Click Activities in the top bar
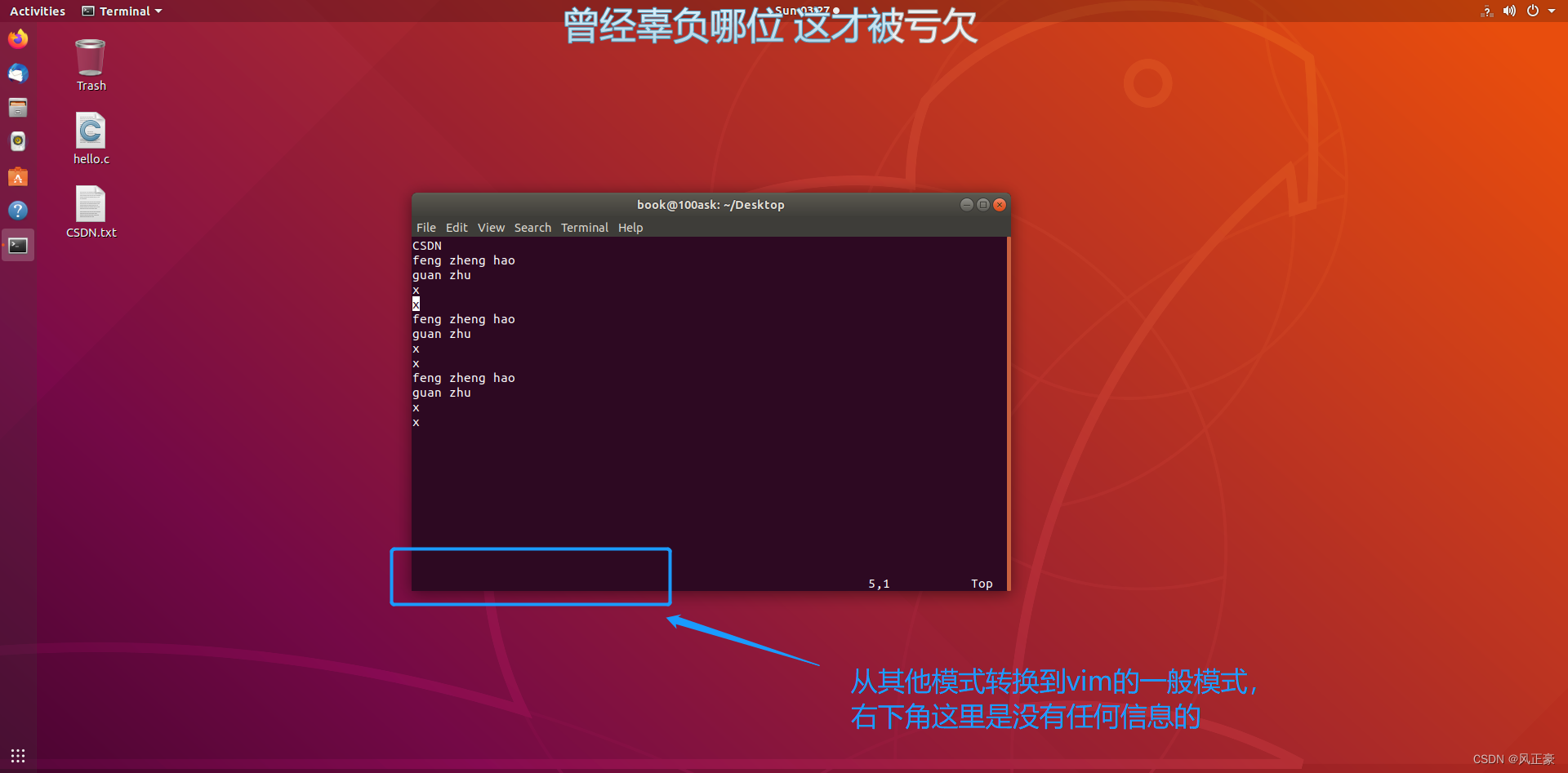The image size is (1568, 773). pos(37,11)
